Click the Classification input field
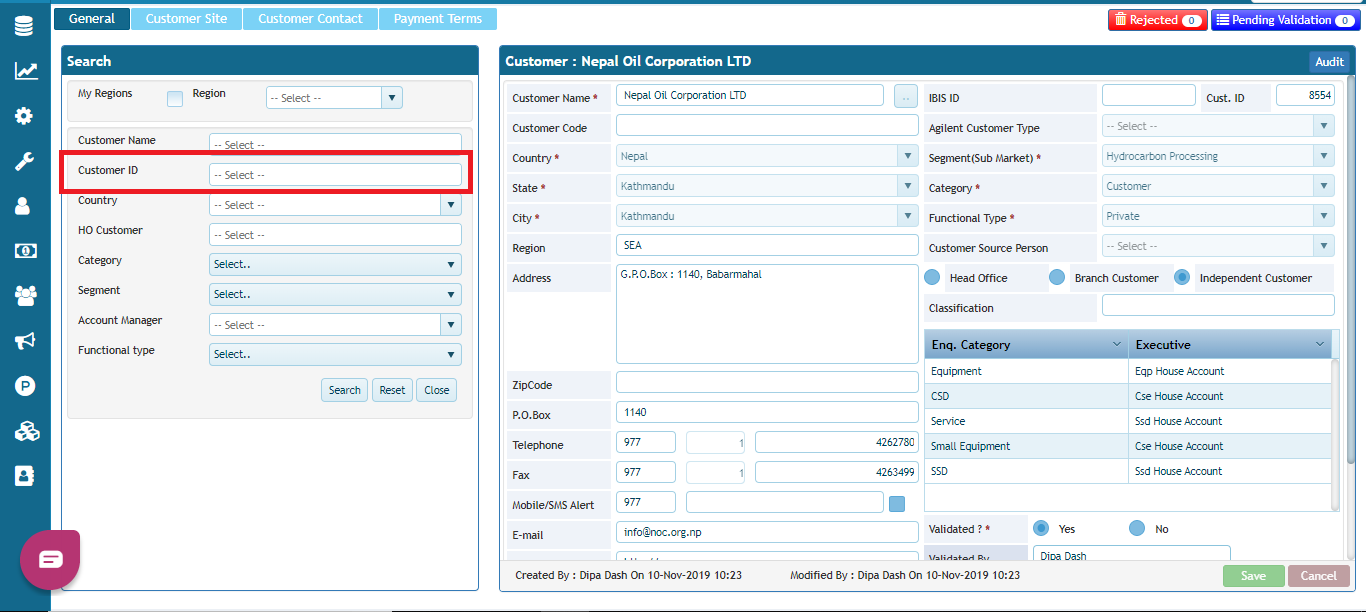The height and width of the screenshot is (612, 1366). [1218, 306]
